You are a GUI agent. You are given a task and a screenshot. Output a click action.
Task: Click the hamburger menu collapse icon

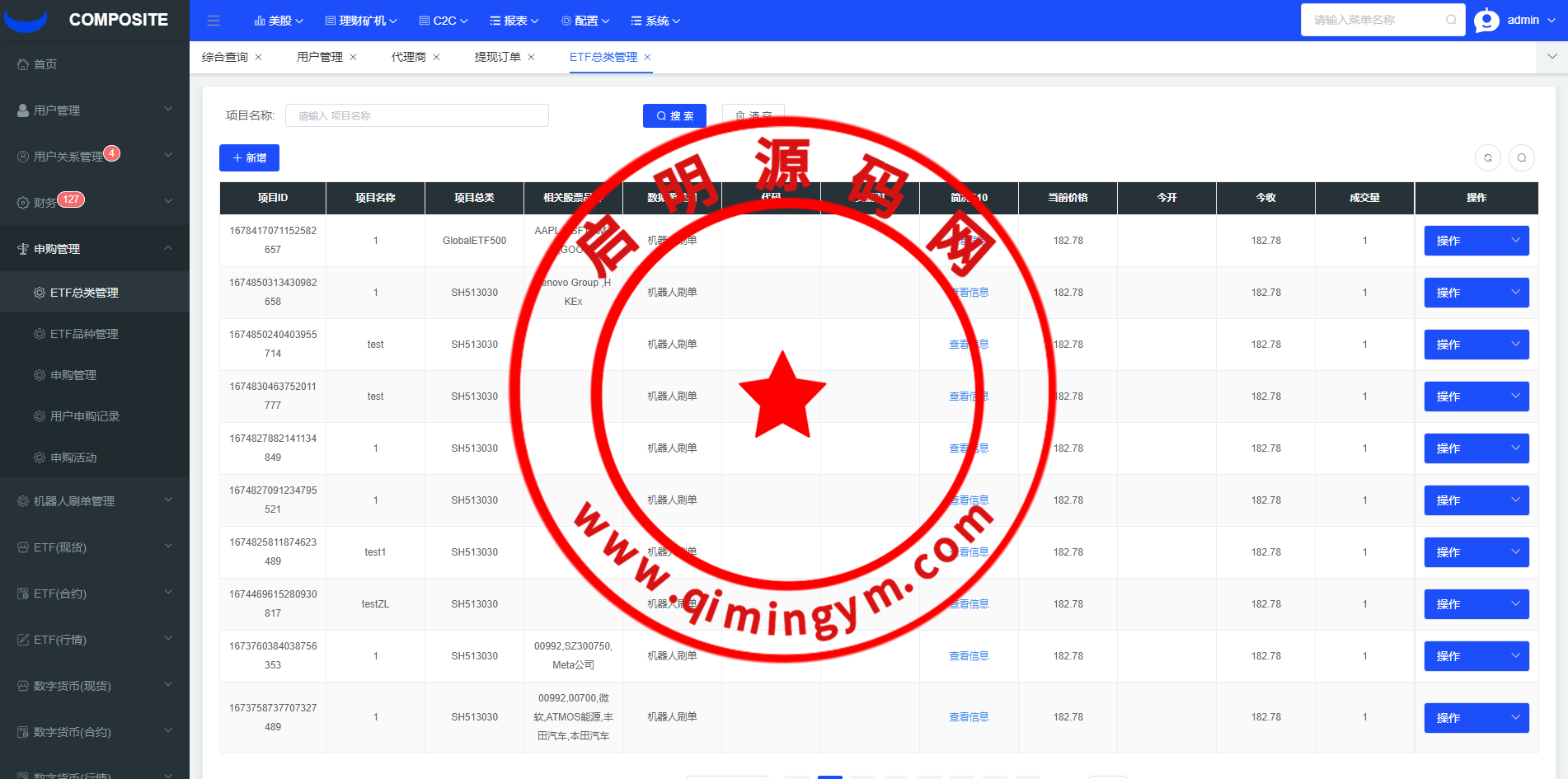[214, 21]
